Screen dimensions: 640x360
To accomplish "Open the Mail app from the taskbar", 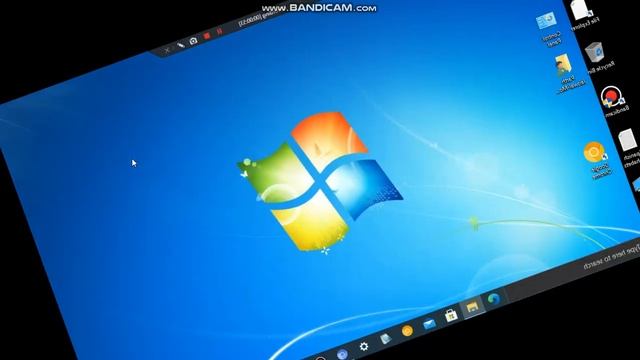I will (429, 324).
